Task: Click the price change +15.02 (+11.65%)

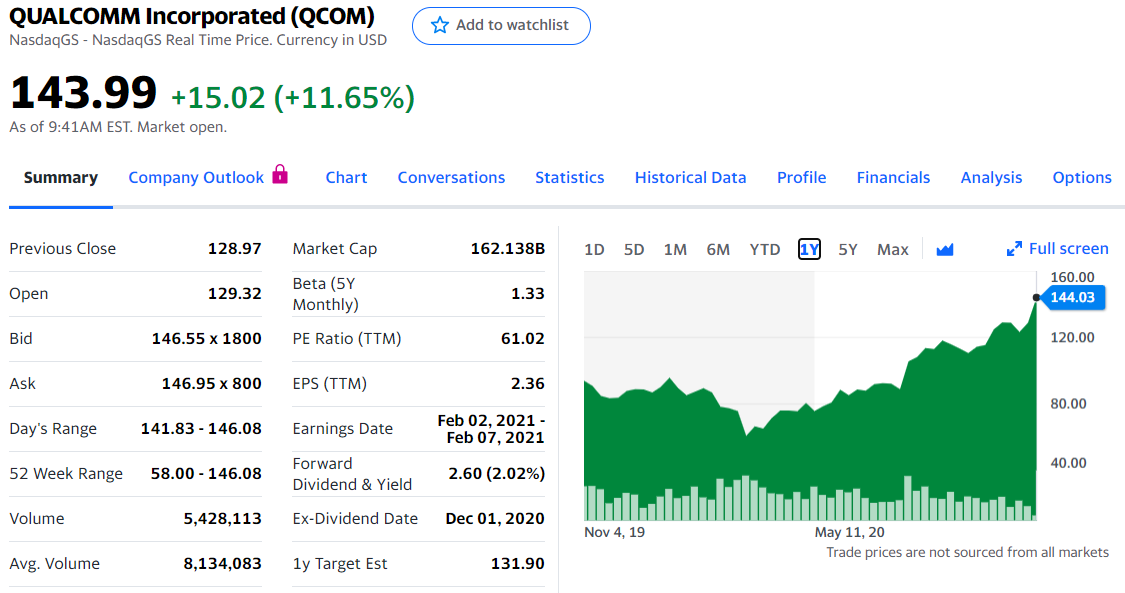Action: point(293,98)
